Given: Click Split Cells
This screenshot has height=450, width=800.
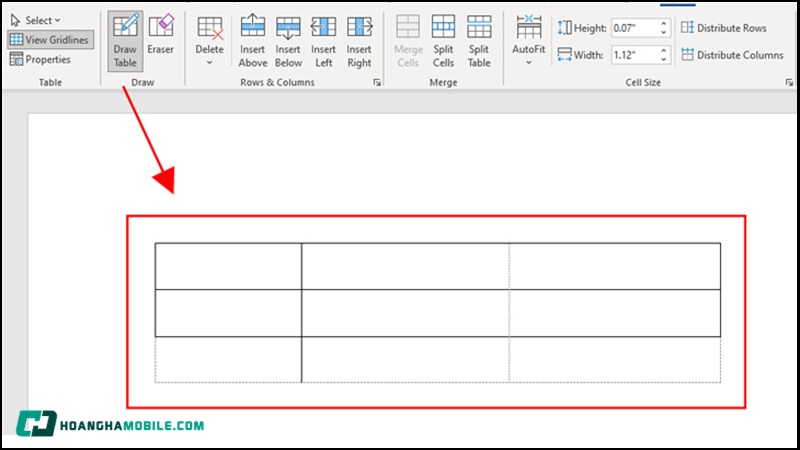Looking at the screenshot, I should pyautogui.click(x=443, y=41).
